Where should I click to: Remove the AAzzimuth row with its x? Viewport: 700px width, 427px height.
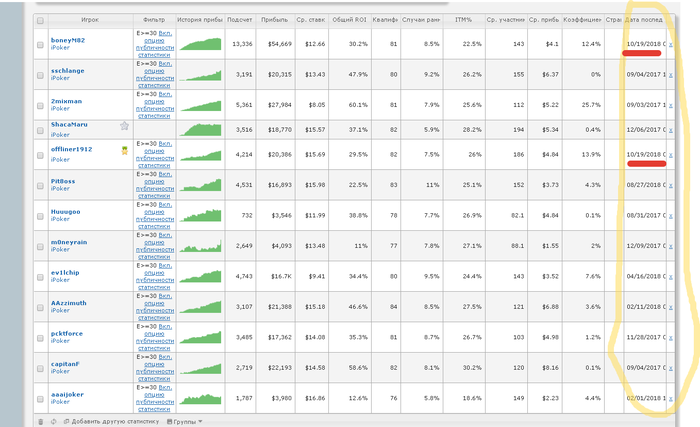click(x=671, y=307)
